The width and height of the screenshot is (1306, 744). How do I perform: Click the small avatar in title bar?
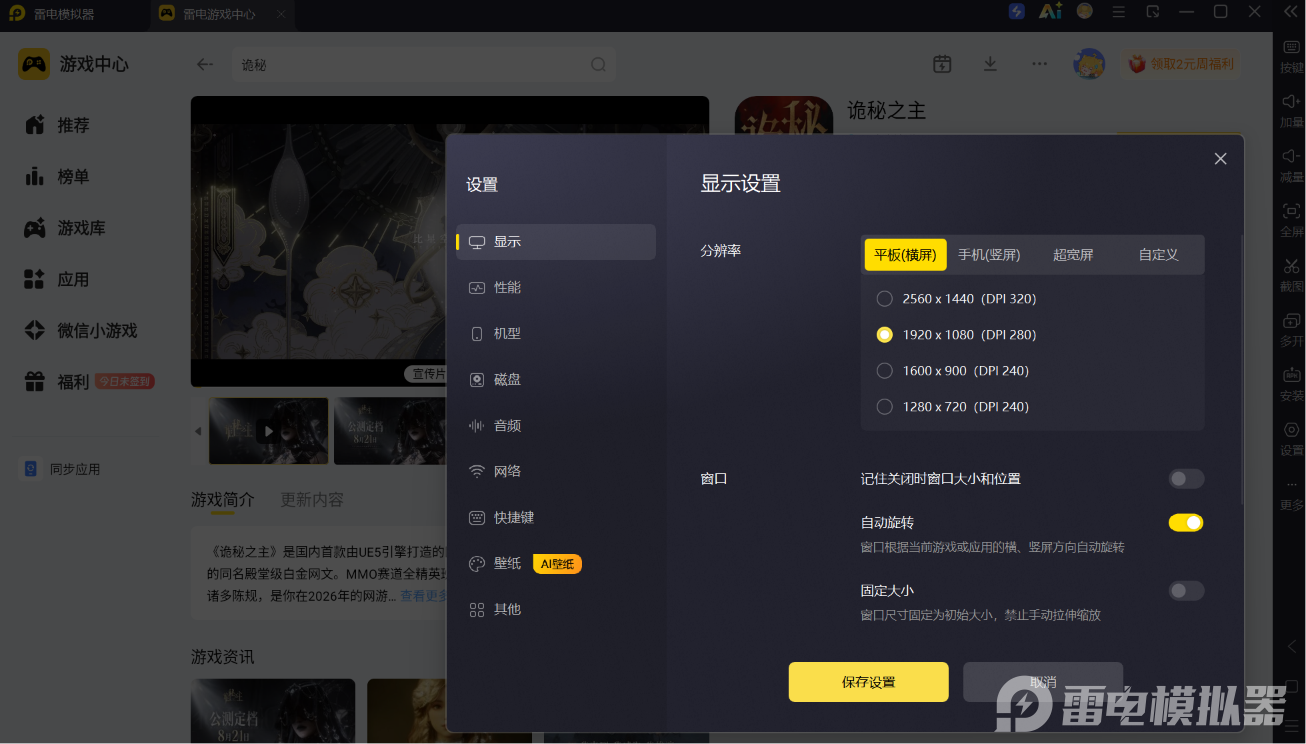point(1085,11)
